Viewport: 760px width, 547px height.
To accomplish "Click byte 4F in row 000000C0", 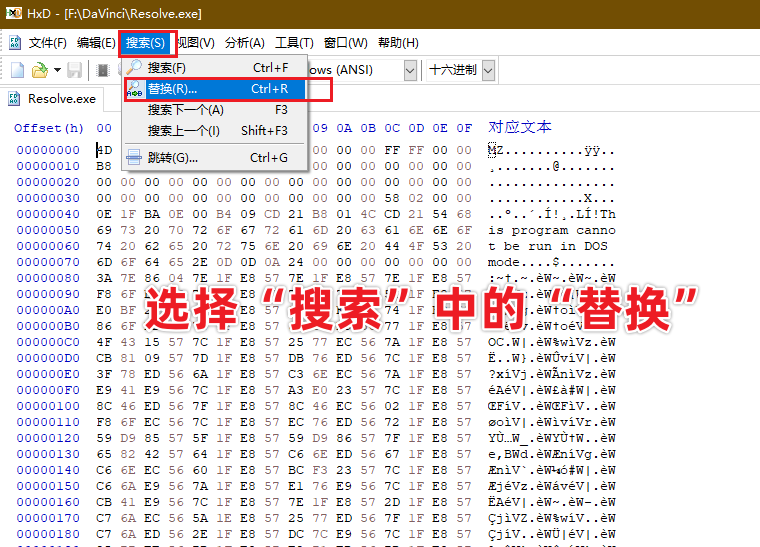I will (104, 342).
